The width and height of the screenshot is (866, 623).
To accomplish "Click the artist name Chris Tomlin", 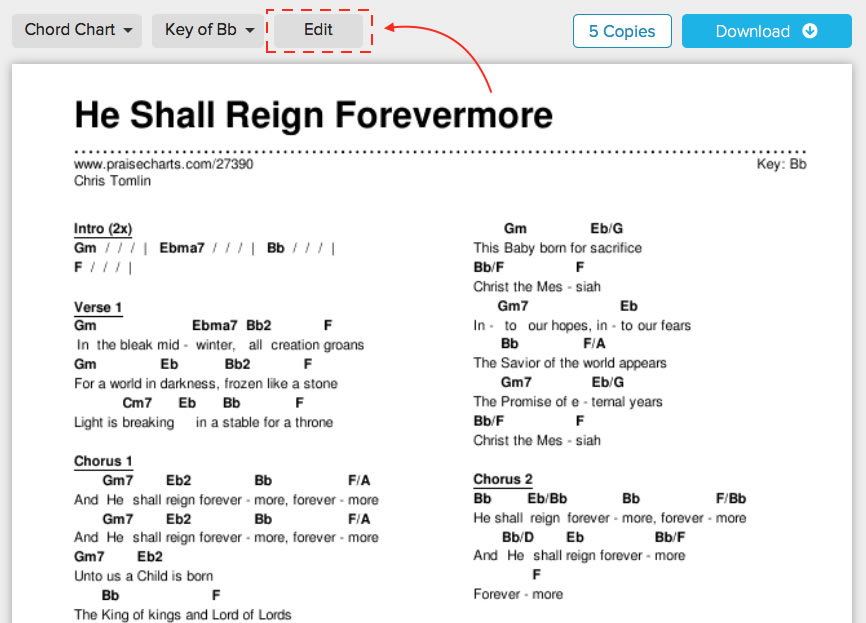I will pos(112,181).
